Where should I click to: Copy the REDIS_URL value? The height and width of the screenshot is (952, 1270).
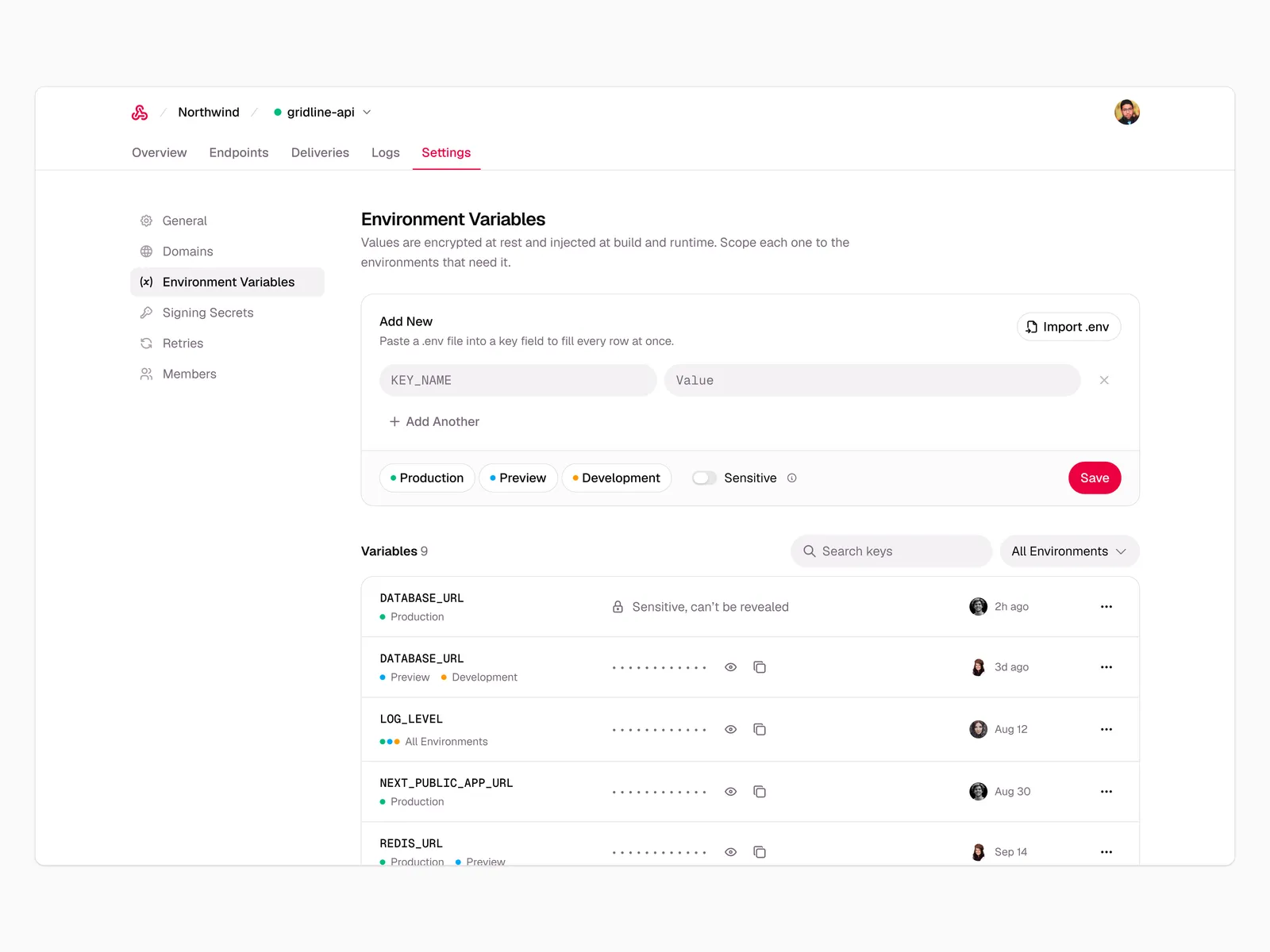coord(760,852)
